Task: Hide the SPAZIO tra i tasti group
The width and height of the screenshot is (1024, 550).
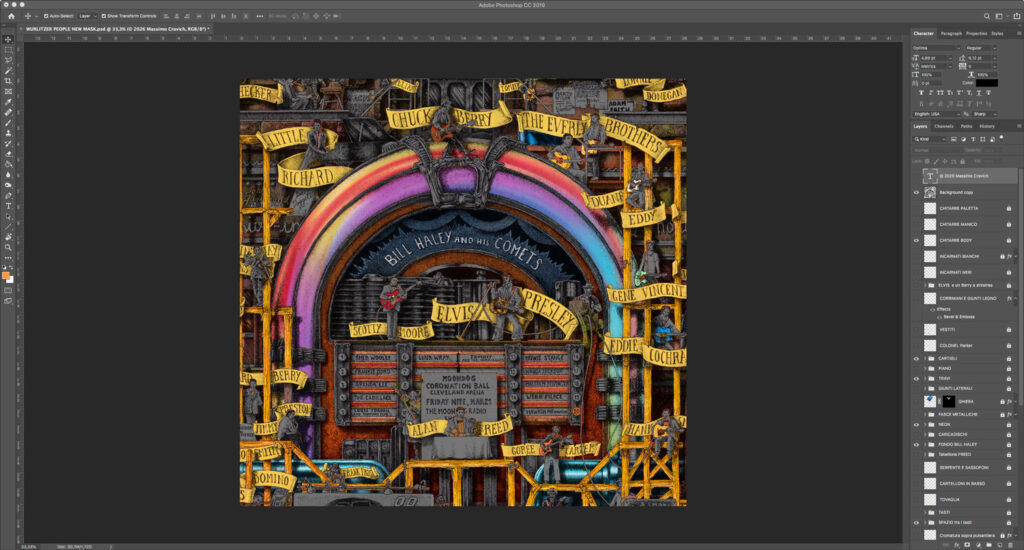Action: pyautogui.click(x=916, y=523)
